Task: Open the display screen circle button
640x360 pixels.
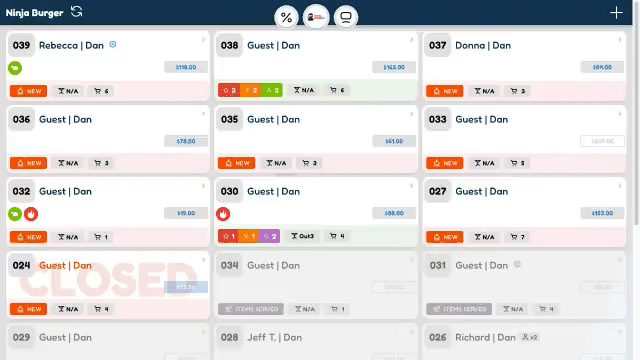Action: pyautogui.click(x=346, y=17)
